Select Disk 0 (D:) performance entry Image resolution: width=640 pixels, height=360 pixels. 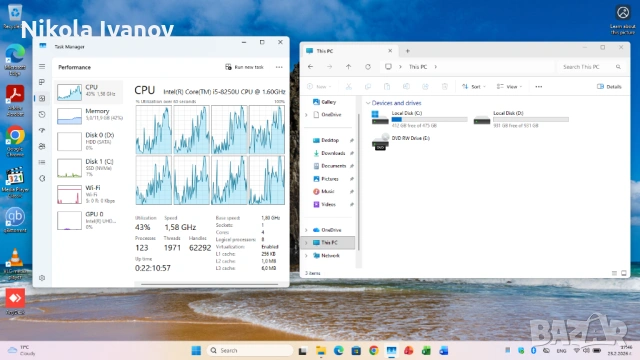point(89,141)
